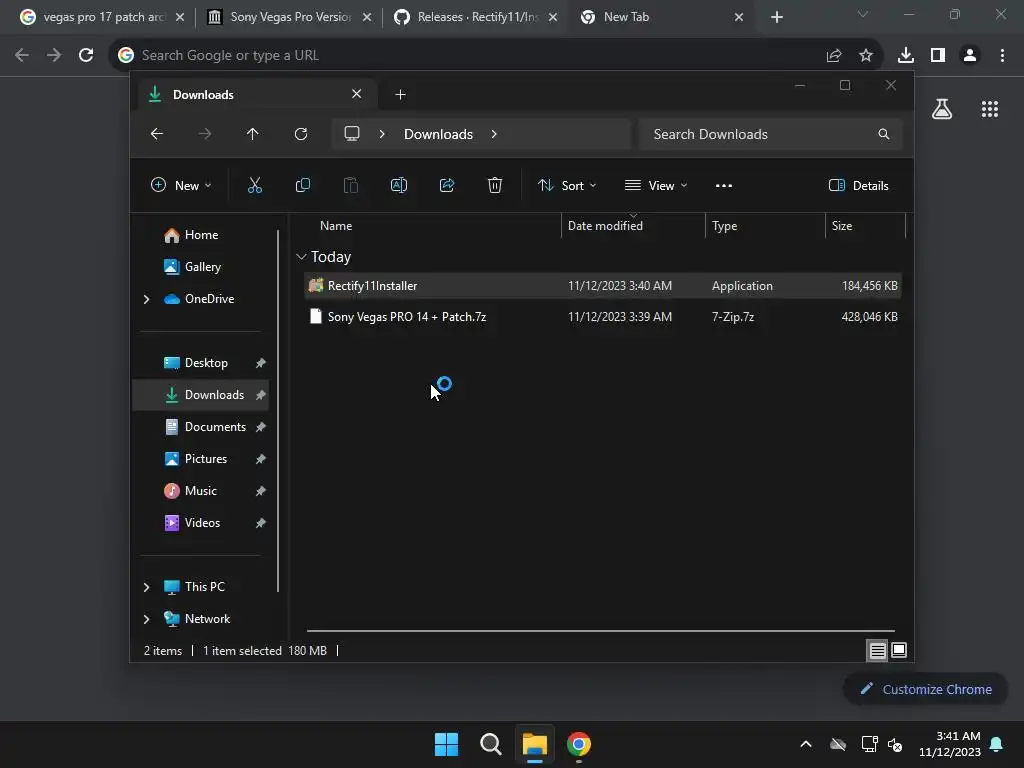
Task: Switch to large thumbnails view toggle
Action: click(899, 650)
